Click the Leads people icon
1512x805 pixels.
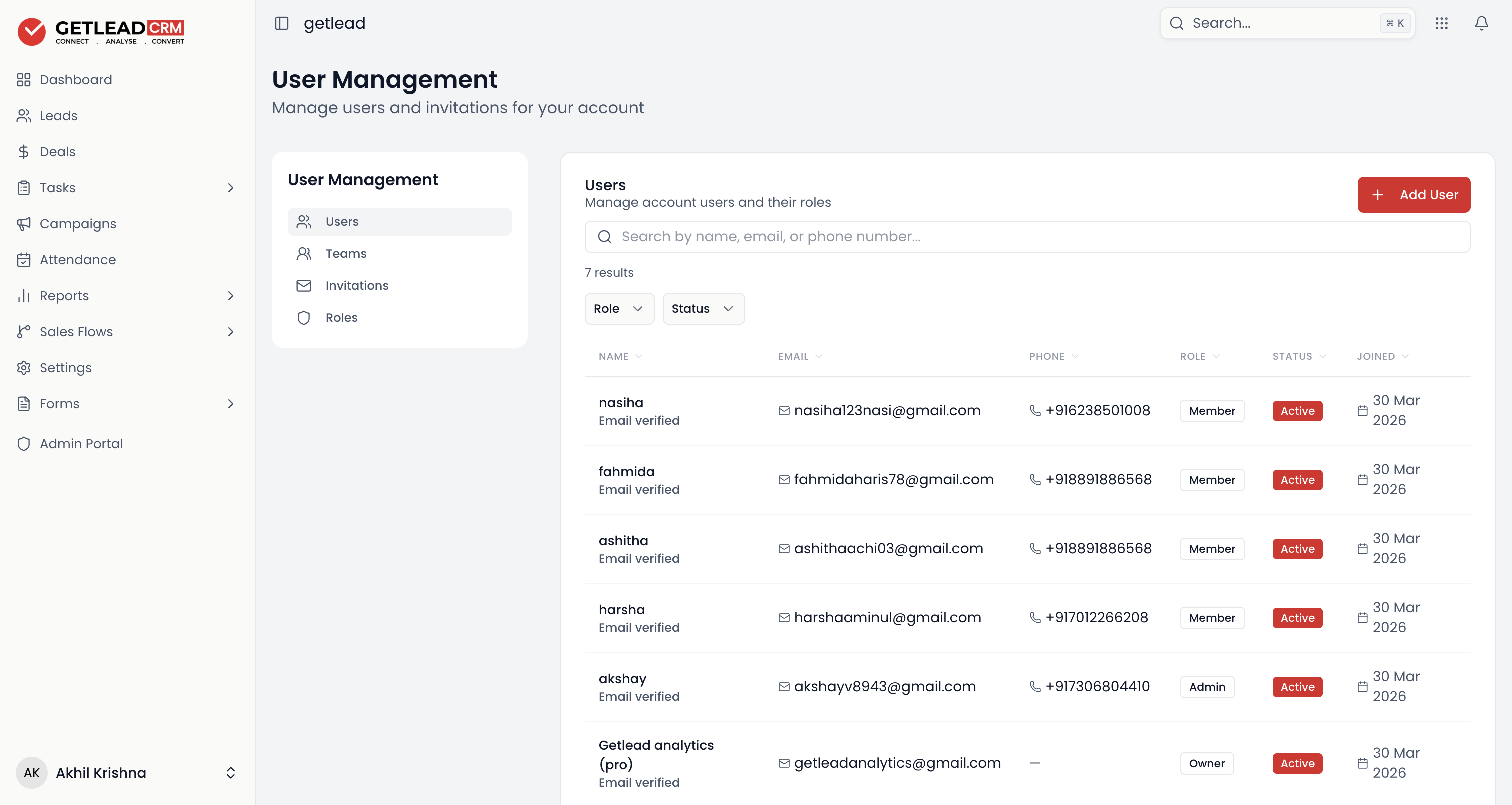24,115
